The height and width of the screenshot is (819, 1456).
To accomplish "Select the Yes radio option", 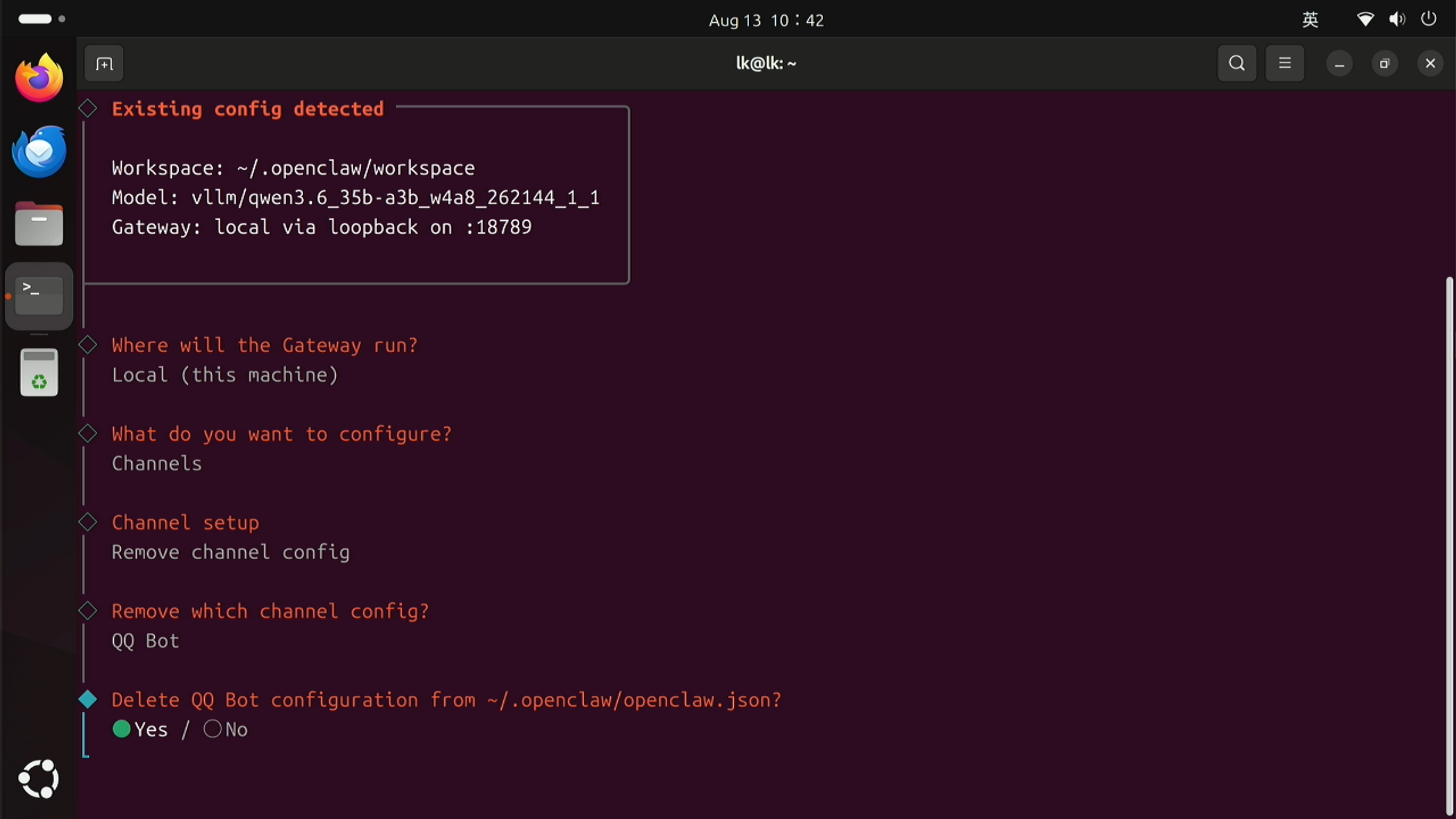I will point(140,729).
